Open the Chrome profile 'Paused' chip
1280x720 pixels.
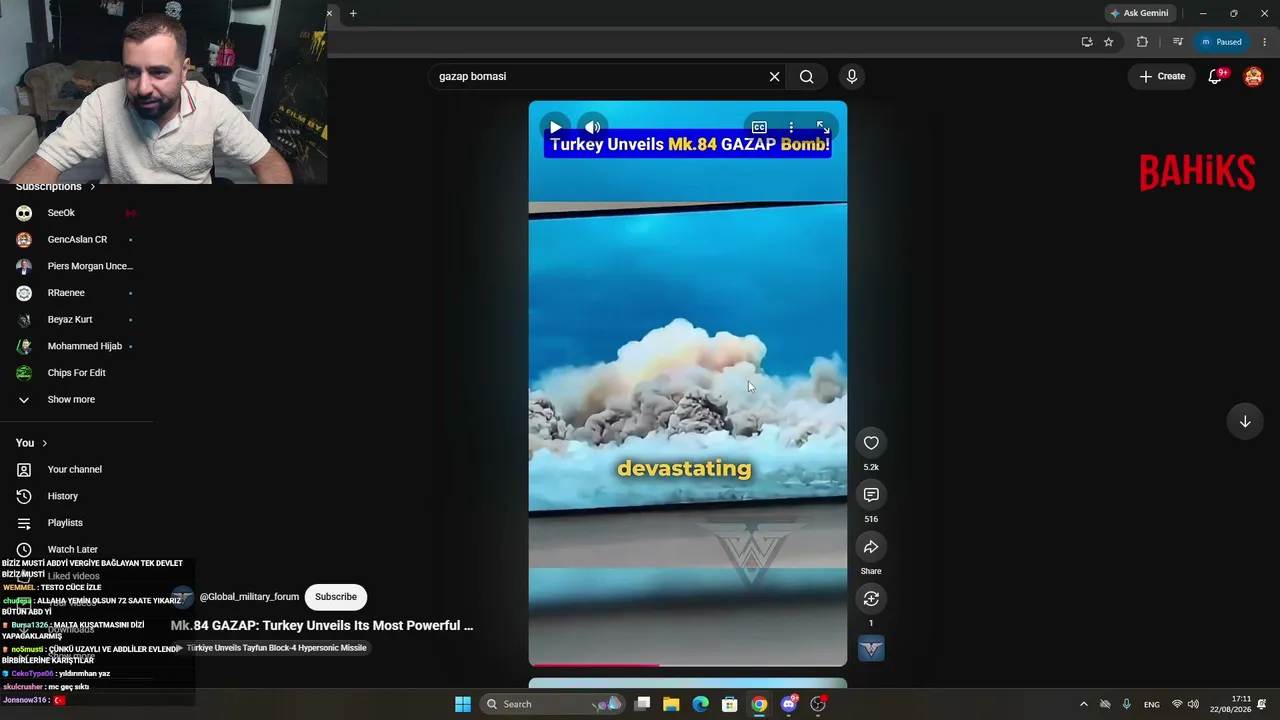click(x=1222, y=42)
